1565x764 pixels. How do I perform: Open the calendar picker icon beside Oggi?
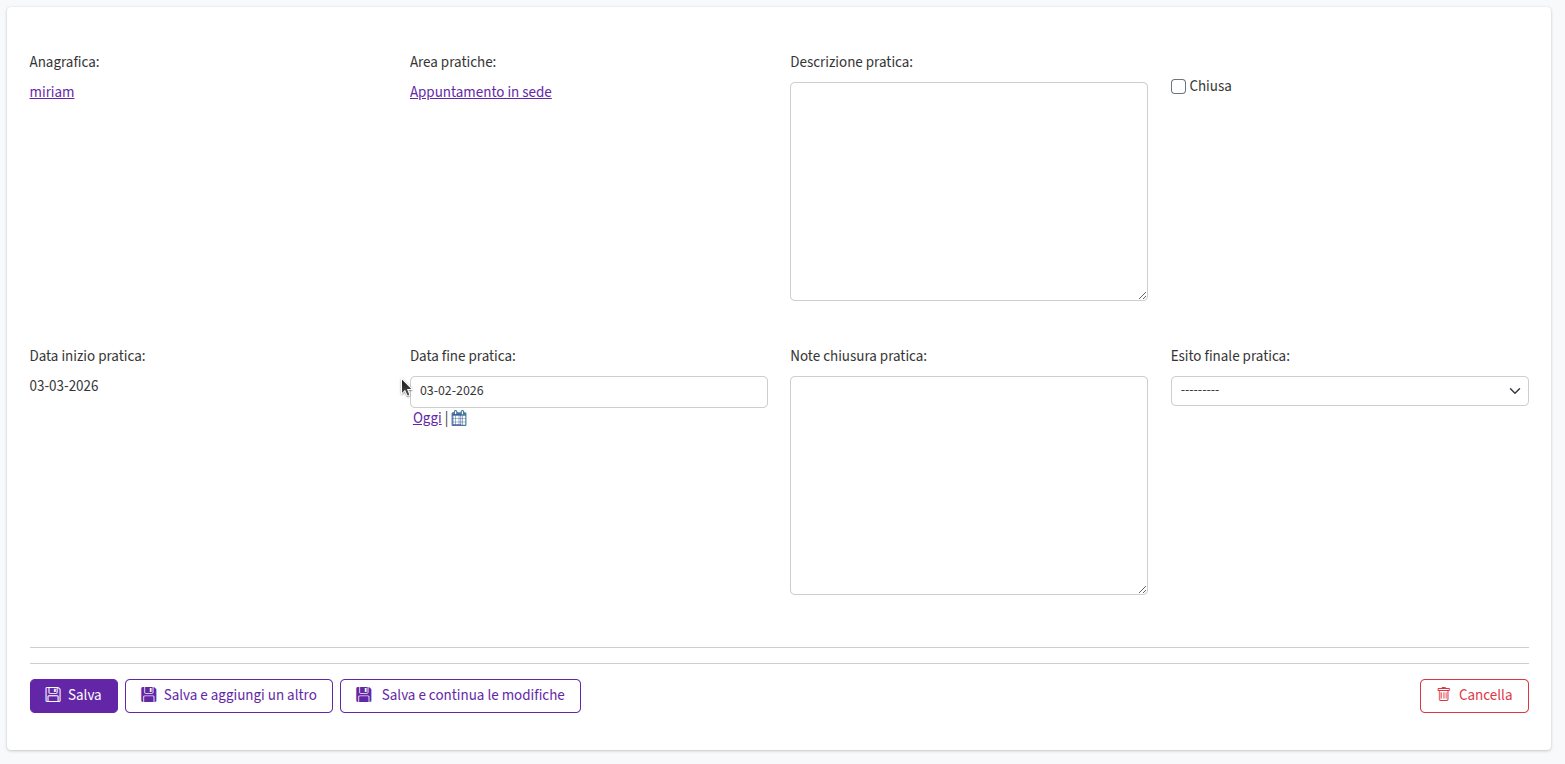tap(459, 419)
